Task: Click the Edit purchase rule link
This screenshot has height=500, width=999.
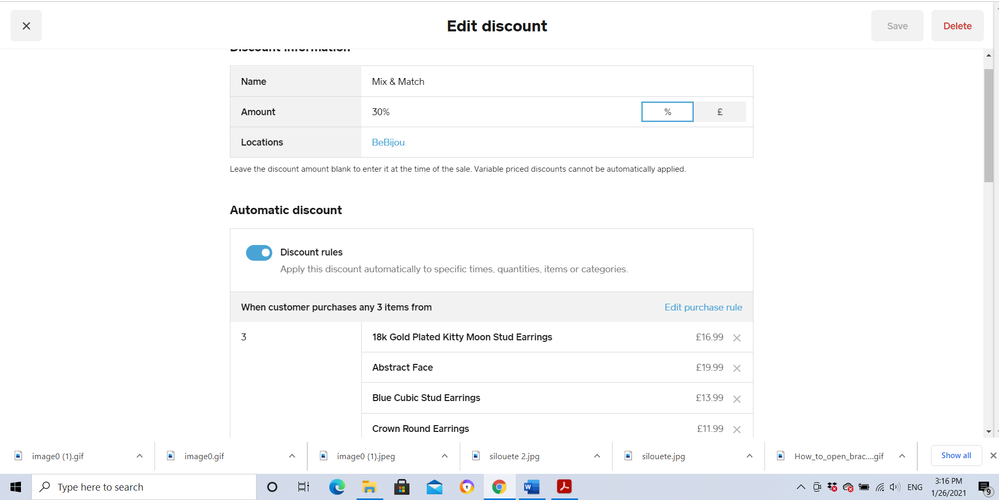Action: point(703,307)
